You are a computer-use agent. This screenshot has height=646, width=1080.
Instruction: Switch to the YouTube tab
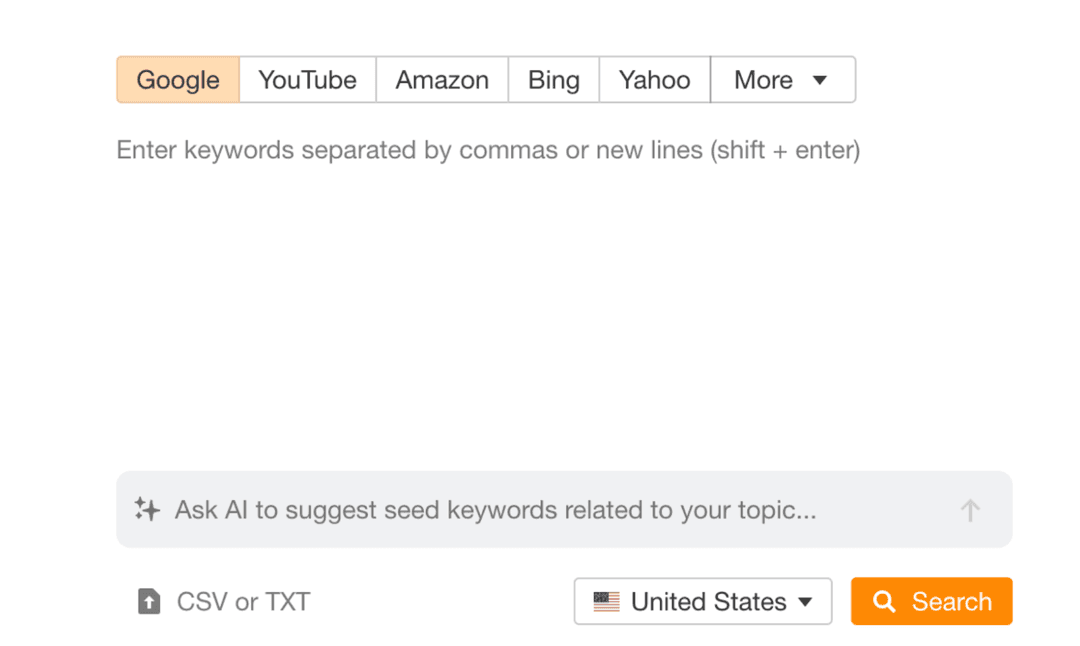pyautogui.click(x=307, y=79)
